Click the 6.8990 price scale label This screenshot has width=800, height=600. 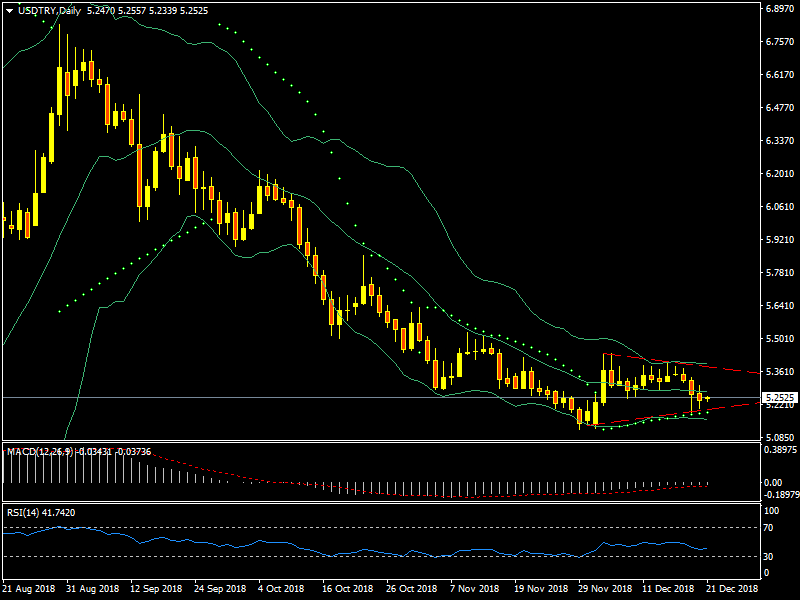tap(778, 8)
